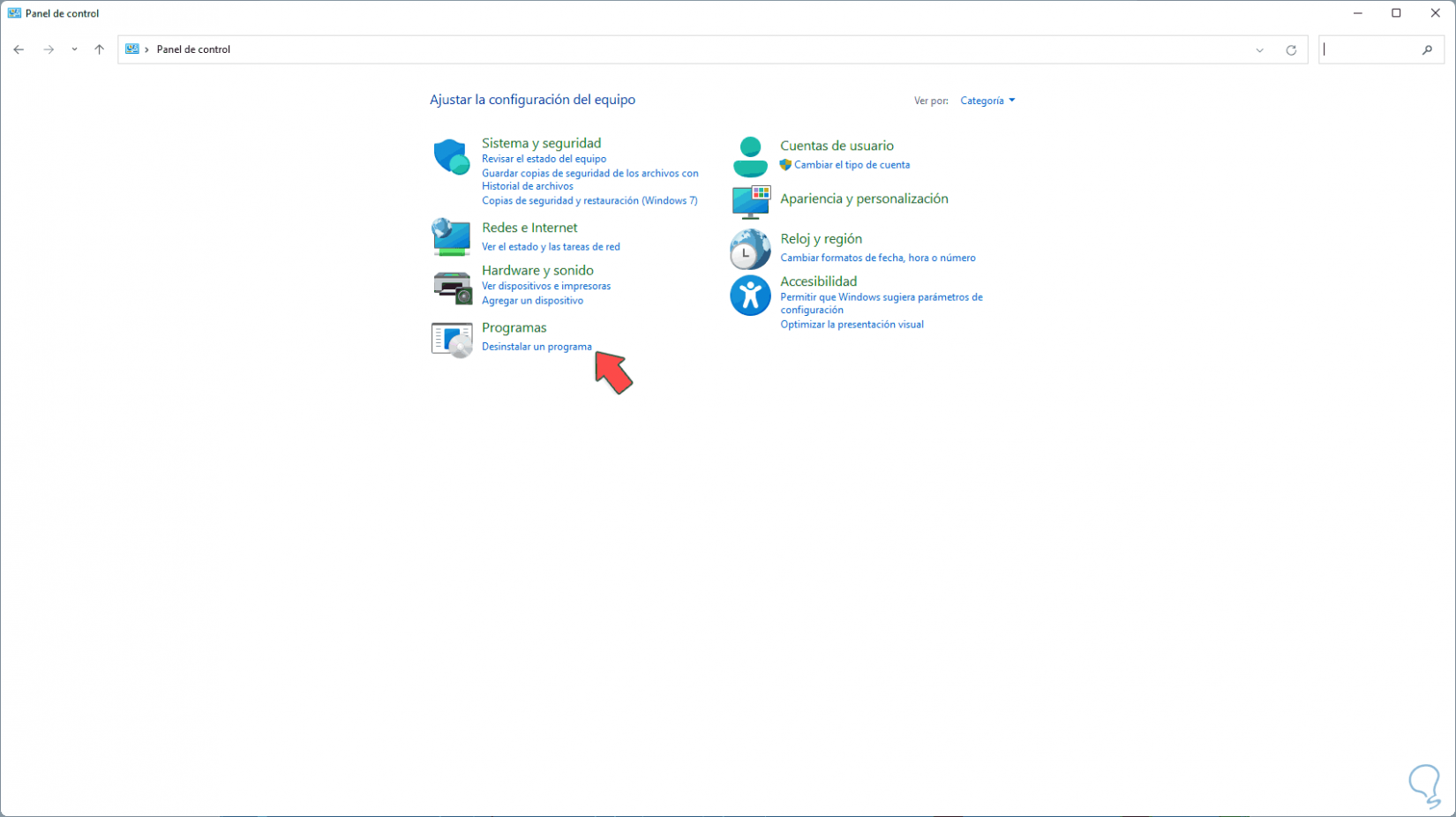Click the 'Ajustar la configuración del equipo' heading
The image size is (1456, 817).
pos(532,100)
